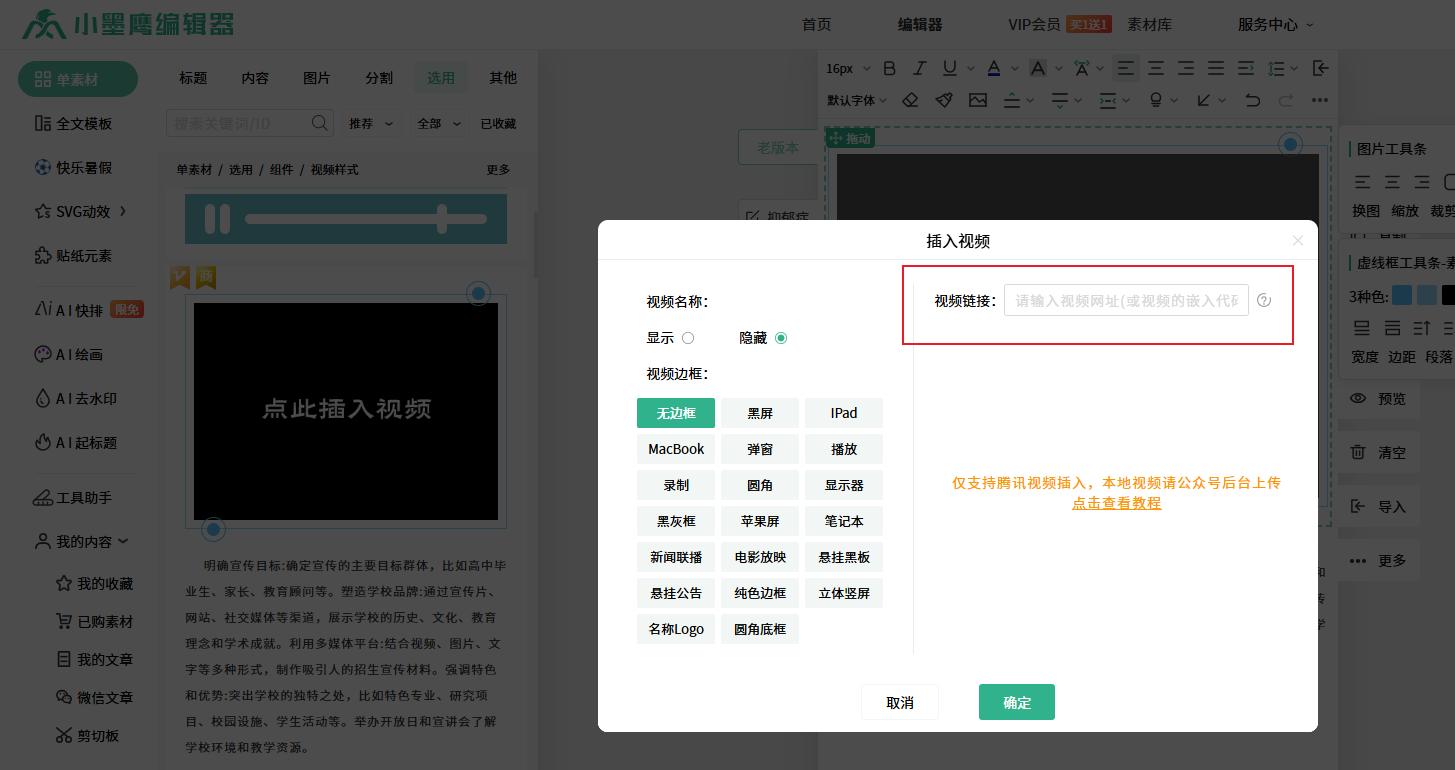Open 素材库 in top navigation

tap(1149, 25)
